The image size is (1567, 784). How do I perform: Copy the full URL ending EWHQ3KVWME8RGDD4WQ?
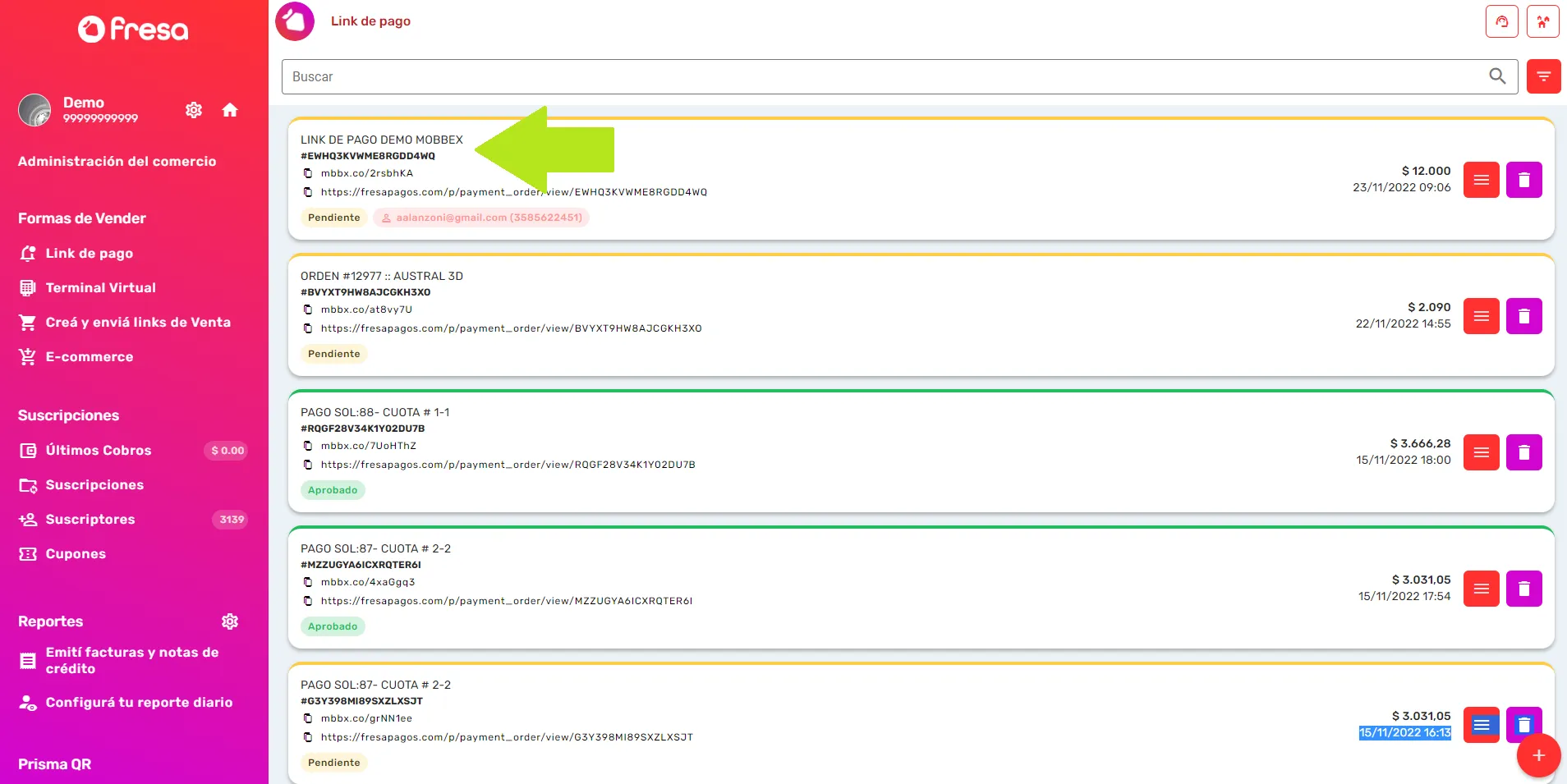(x=308, y=192)
